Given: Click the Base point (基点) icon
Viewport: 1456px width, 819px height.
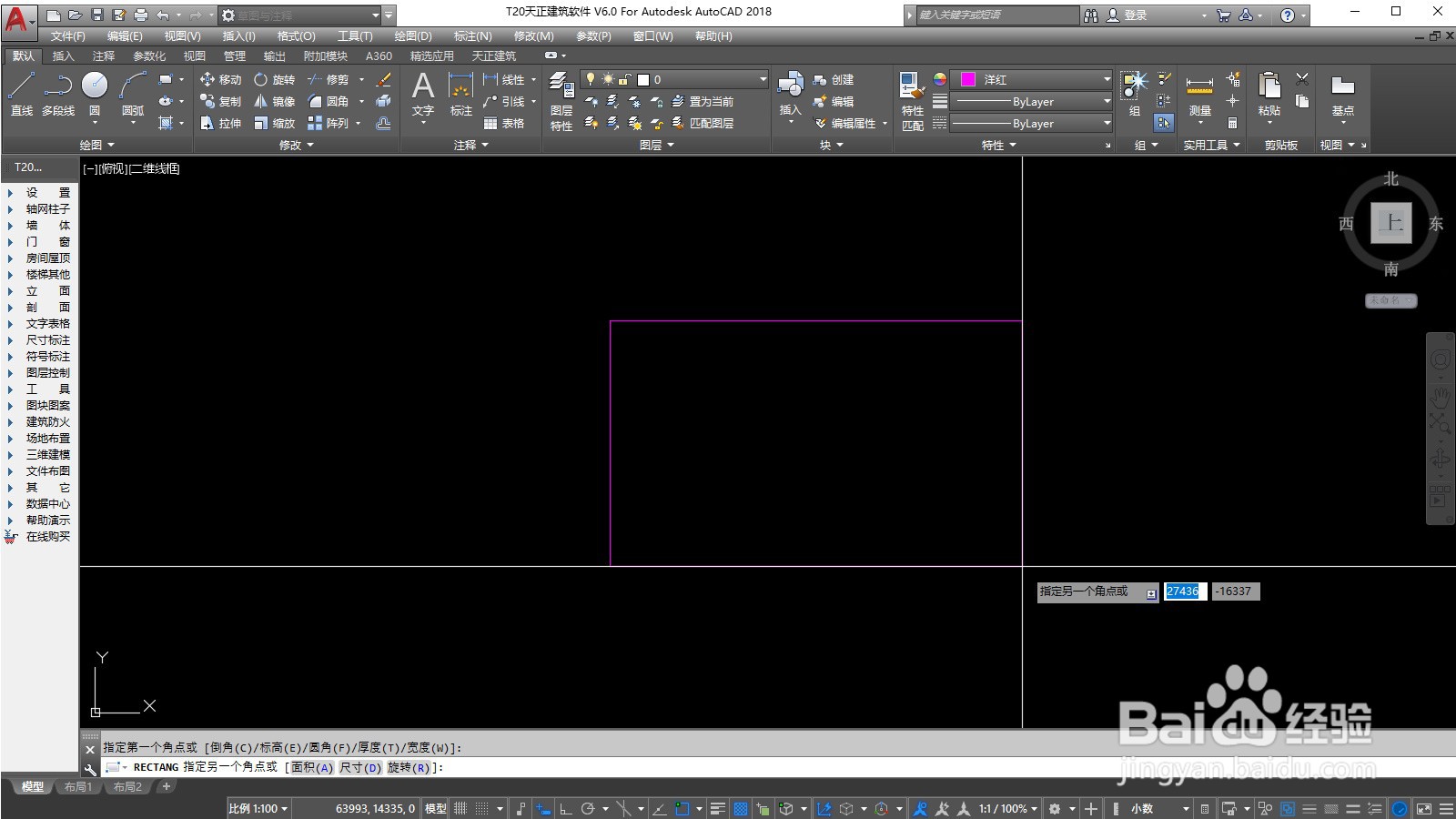Looking at the screenshot, I should tap(1343, 95).
